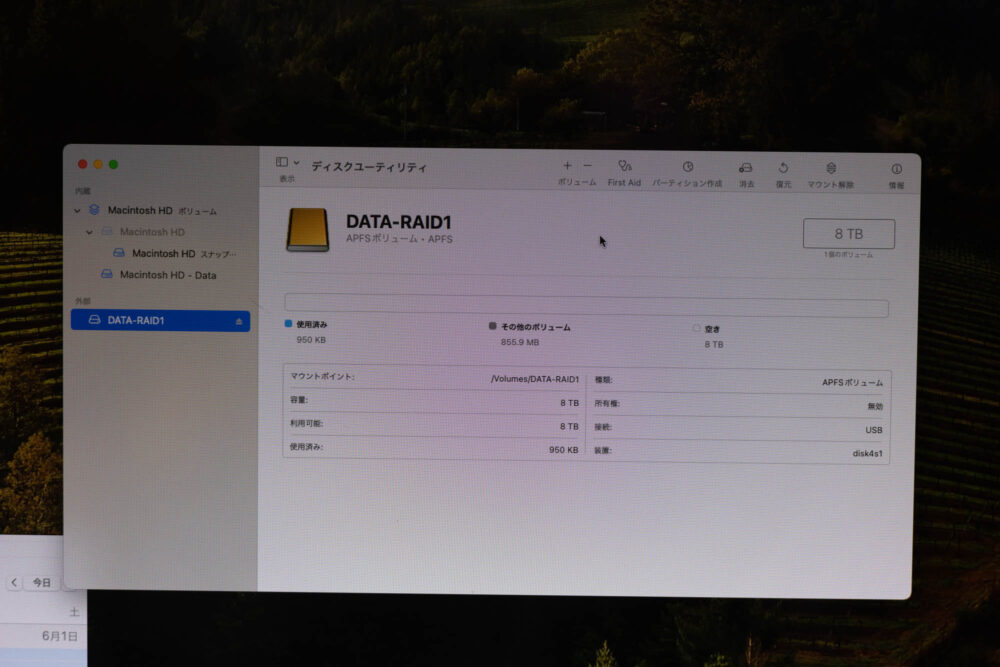Viewport: 1000px width, 667px height.
Task: Add a volume with the plus icon
Action: [x=567, y=166]
